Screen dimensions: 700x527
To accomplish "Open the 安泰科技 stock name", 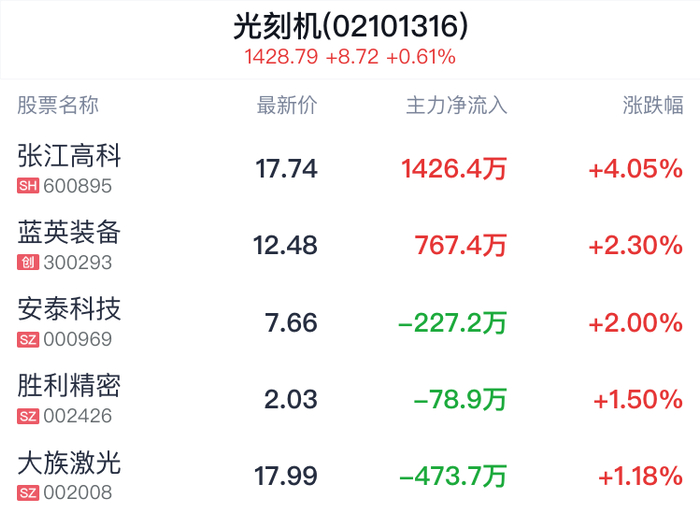I will coord(70,309).
